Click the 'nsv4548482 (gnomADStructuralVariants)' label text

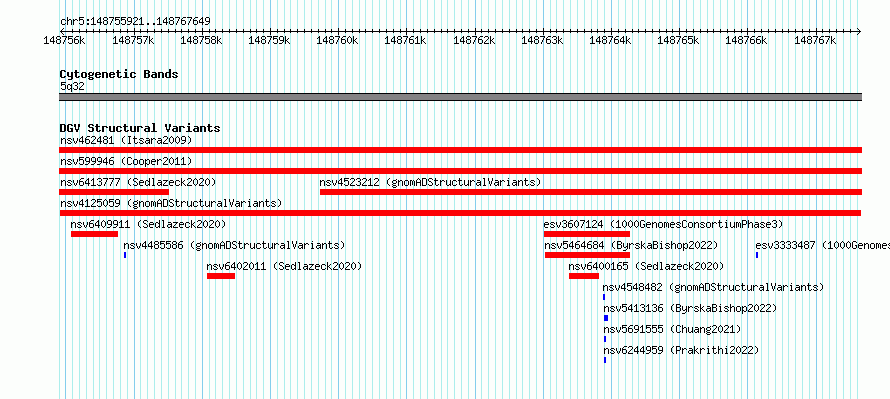(x=713, y=287)
